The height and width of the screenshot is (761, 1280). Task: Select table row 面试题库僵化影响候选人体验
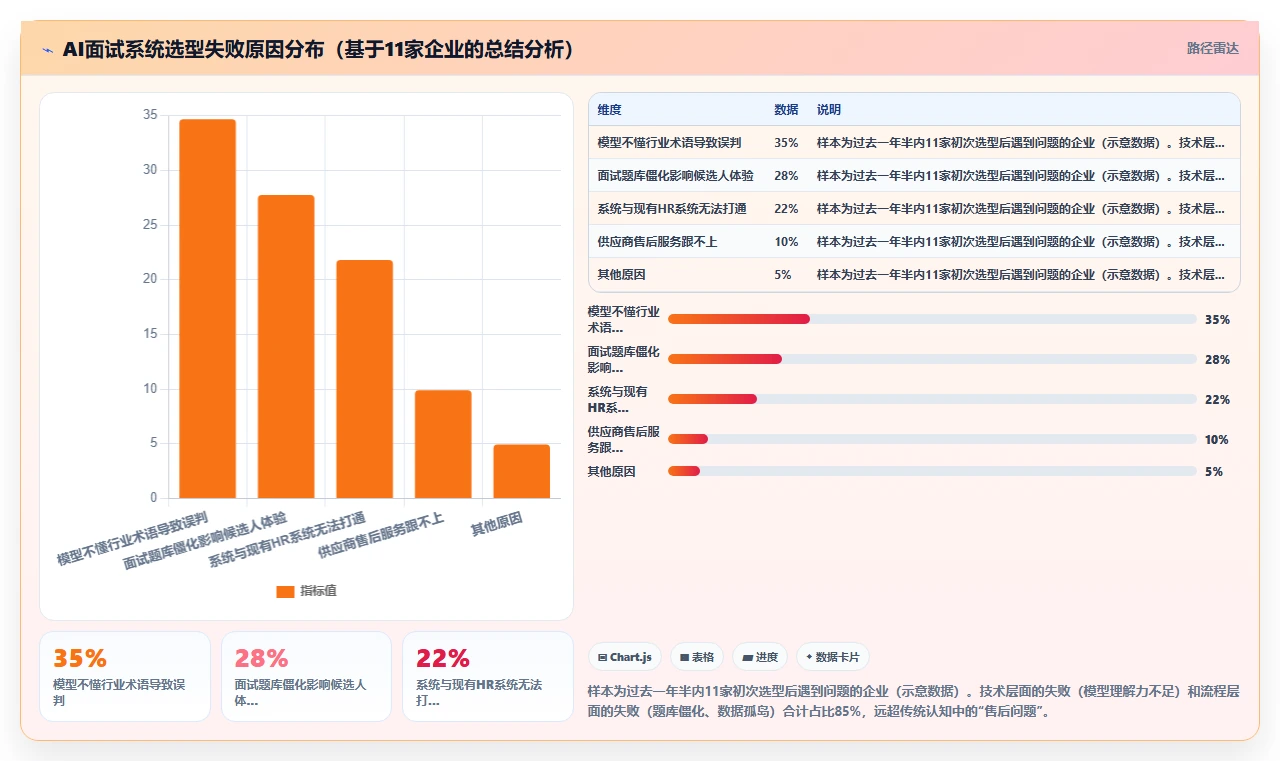coord(914,176)
